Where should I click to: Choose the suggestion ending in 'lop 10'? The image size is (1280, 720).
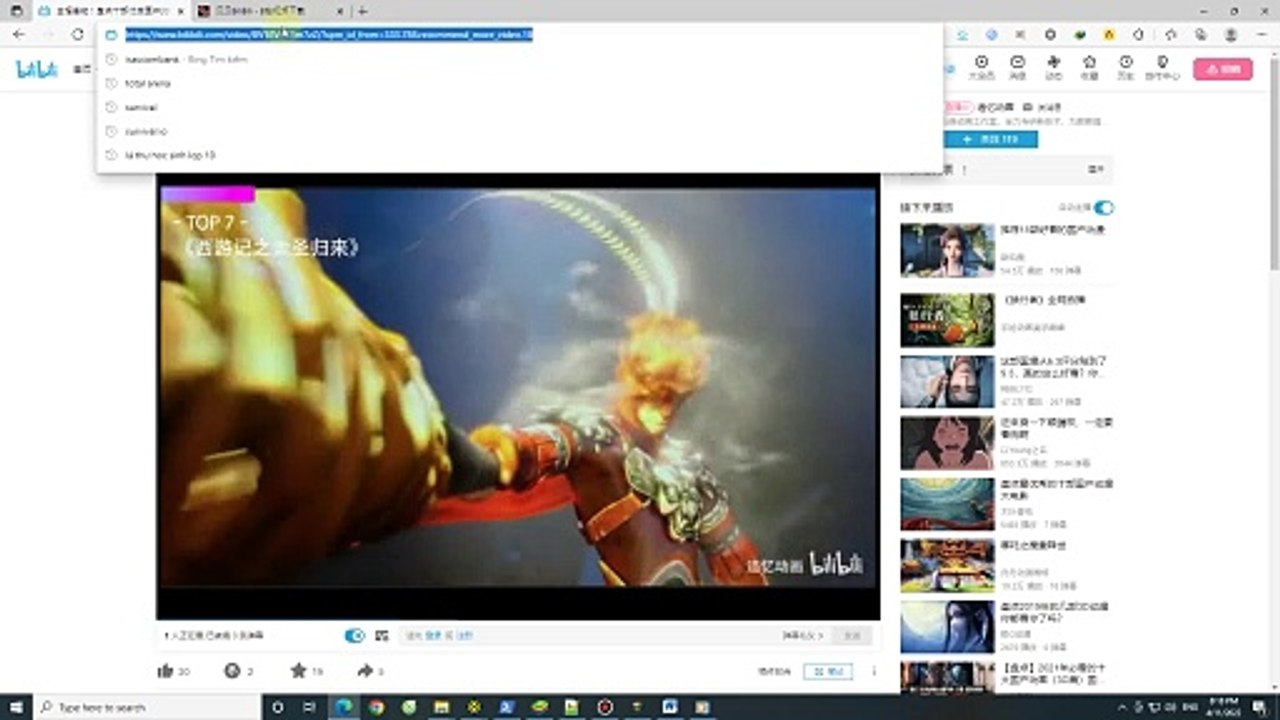click(x=519, y=155)
